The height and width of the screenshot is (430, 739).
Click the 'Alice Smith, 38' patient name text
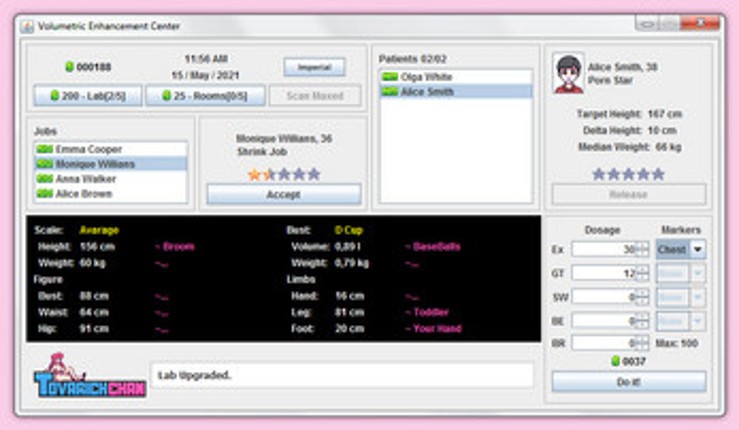pos(623,67)
